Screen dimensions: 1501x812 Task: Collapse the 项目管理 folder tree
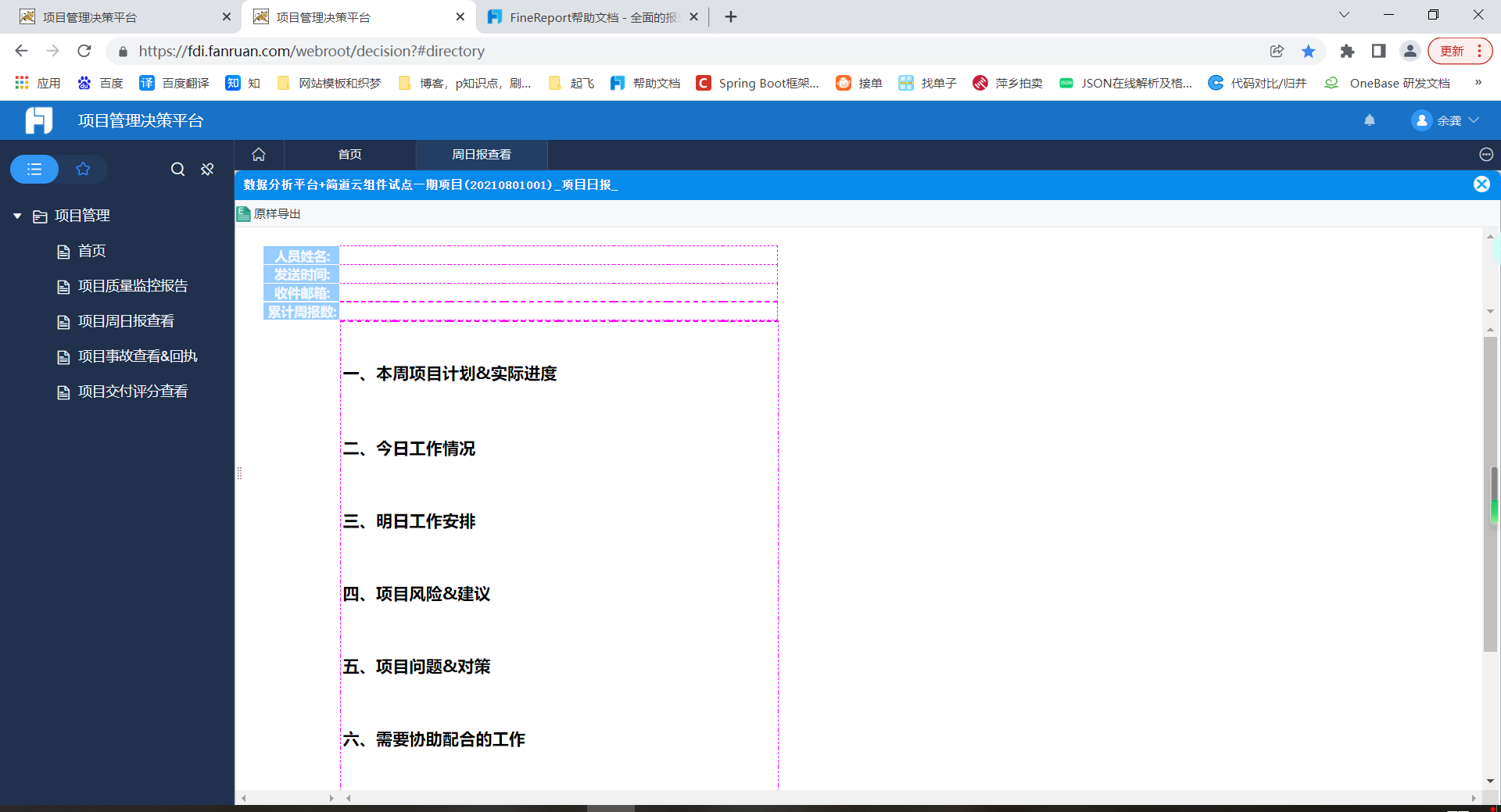(17, 216)
